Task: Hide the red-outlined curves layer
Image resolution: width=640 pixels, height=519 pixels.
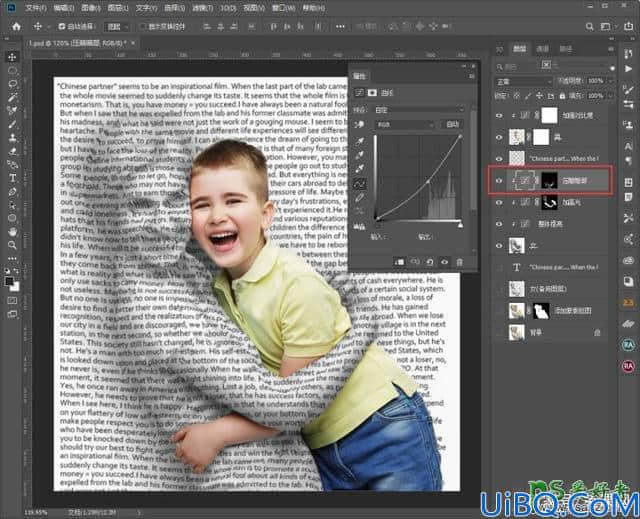Action: 499,181
